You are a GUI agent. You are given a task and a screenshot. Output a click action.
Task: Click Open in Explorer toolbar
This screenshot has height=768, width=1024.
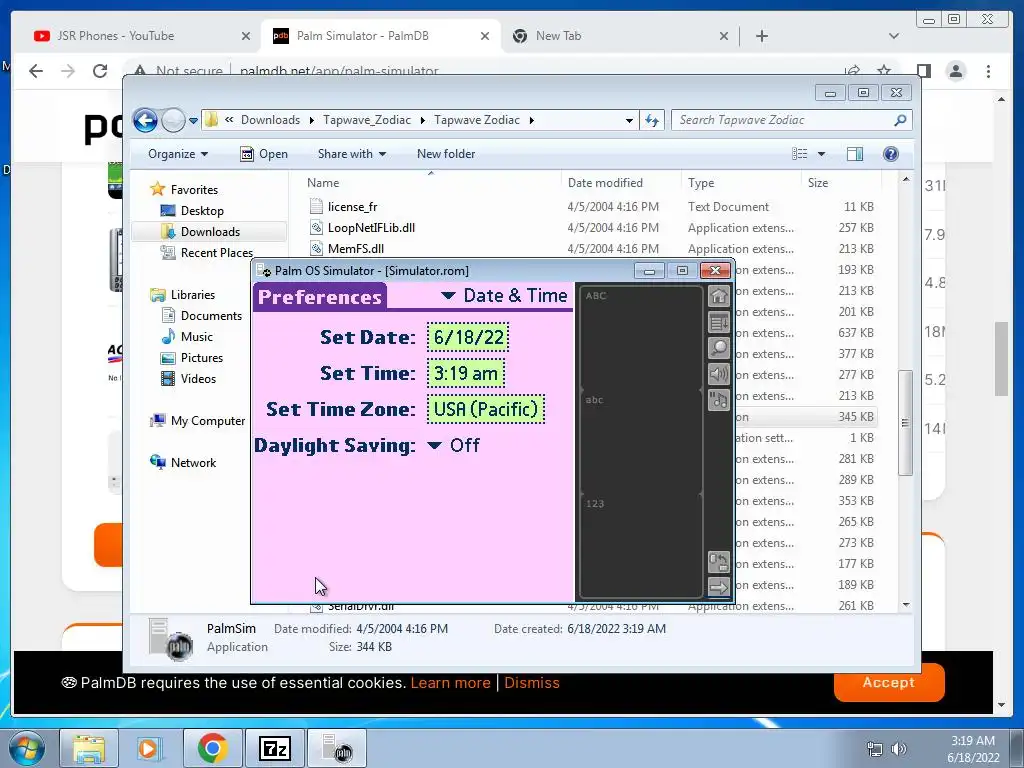click(264, 154)
